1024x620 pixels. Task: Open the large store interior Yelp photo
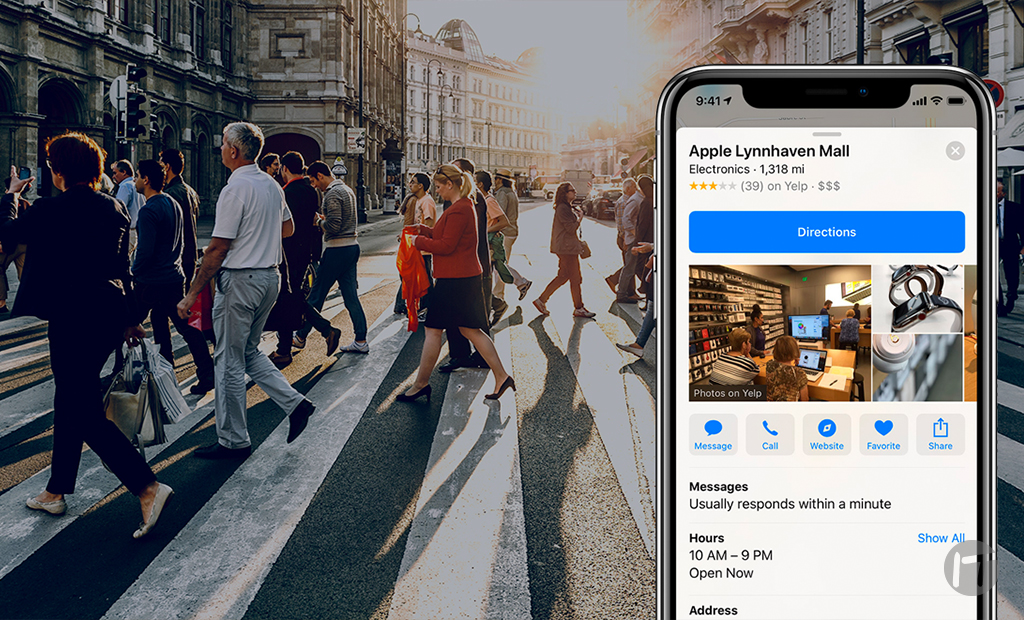click(780, 333)
